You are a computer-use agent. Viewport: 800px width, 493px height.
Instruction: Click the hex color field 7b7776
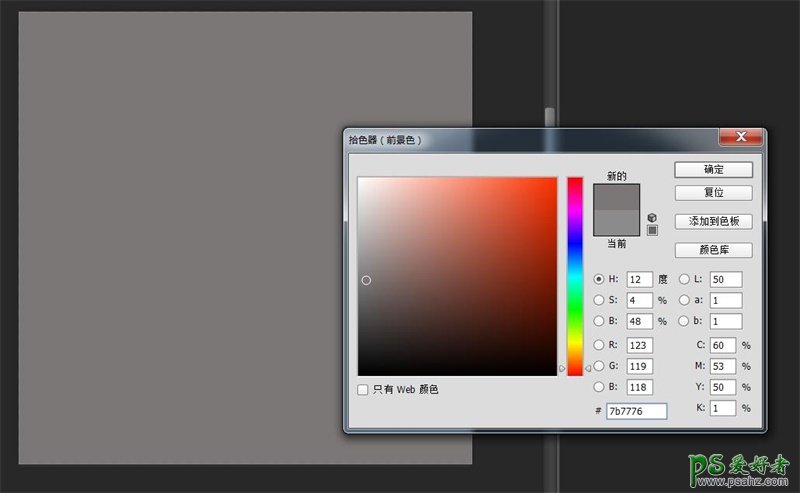636,411
